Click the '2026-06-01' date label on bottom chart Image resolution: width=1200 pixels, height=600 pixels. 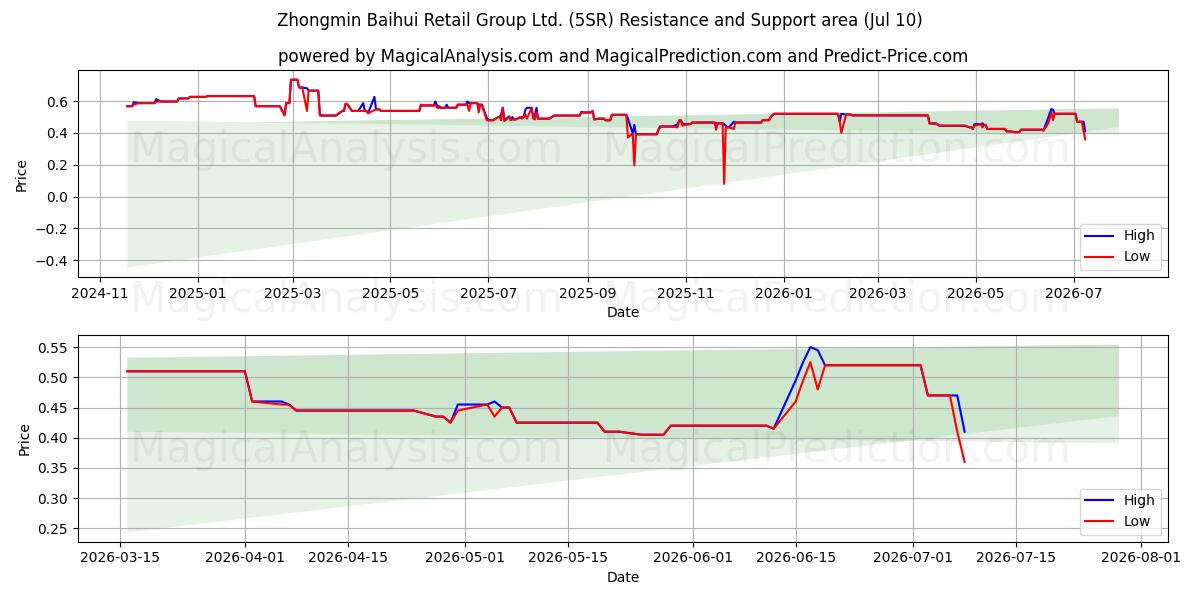(x=694, y=559)
